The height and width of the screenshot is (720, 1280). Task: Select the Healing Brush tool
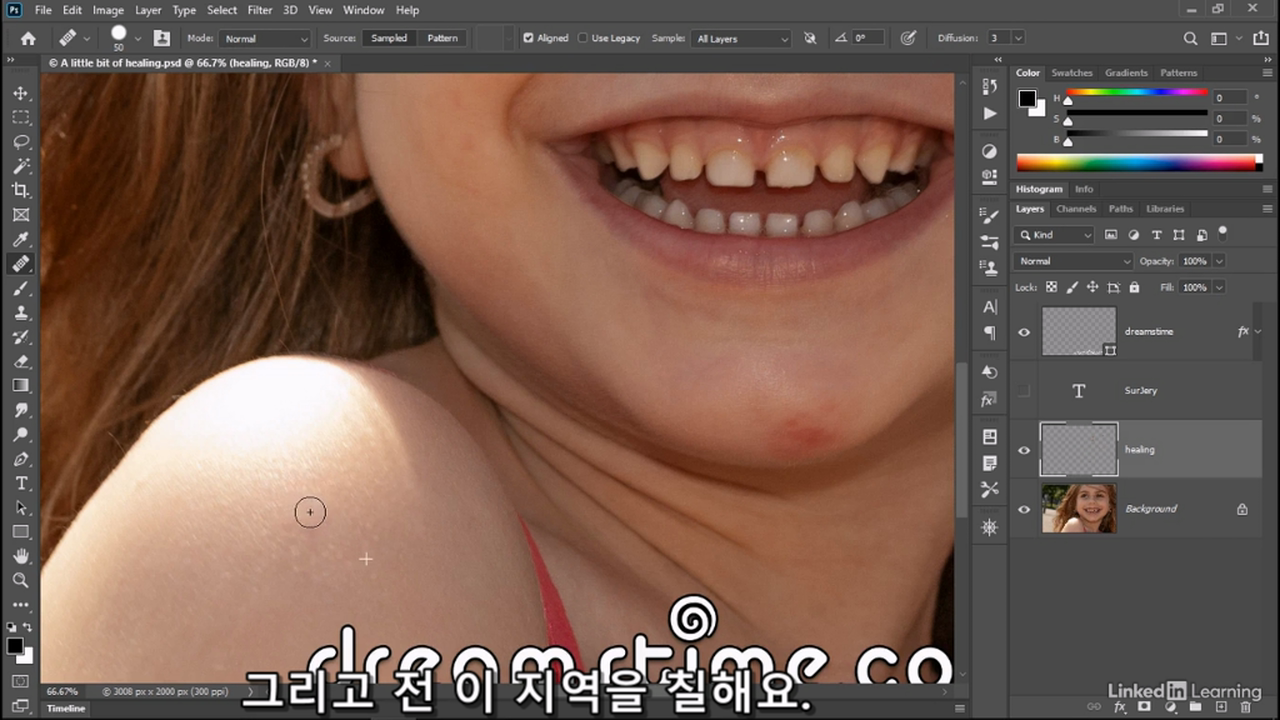21,264
